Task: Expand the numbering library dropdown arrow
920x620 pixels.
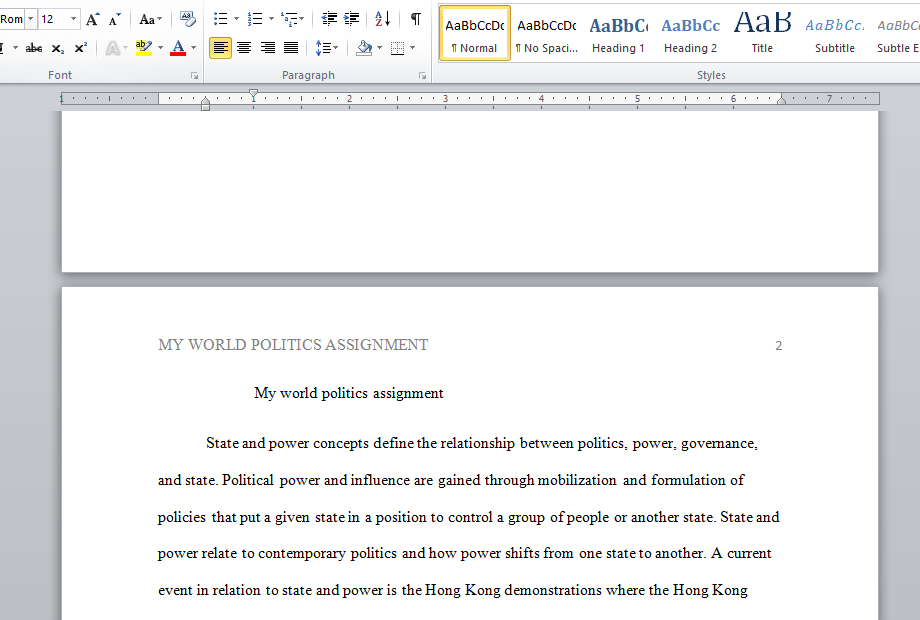Action: [x=271, y=19]
